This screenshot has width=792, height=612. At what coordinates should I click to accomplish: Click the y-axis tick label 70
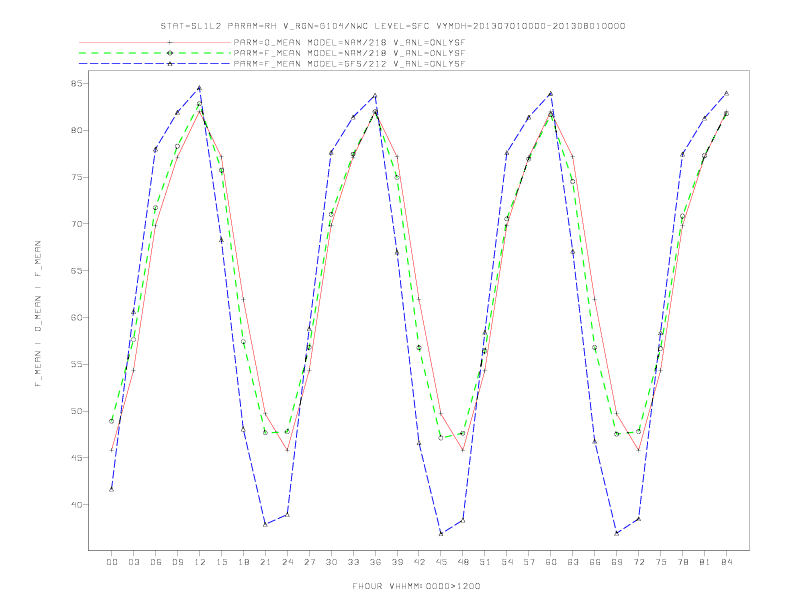coord(77,224)
